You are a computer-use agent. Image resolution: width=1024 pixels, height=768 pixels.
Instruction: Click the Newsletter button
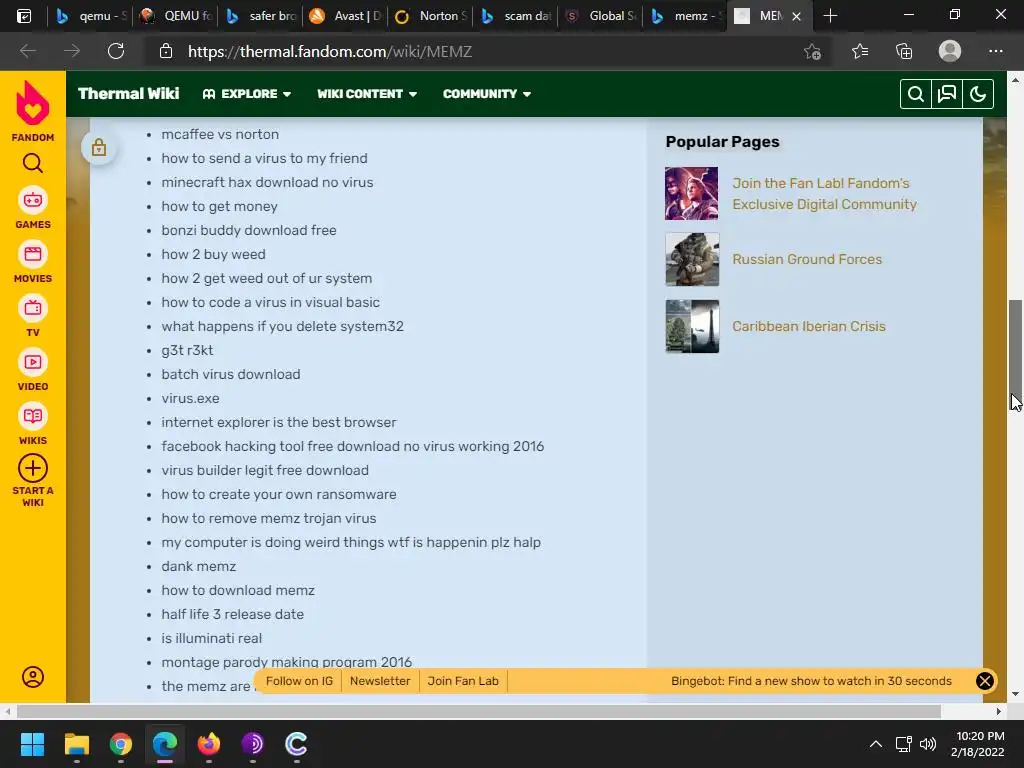(x=380, y=681)
